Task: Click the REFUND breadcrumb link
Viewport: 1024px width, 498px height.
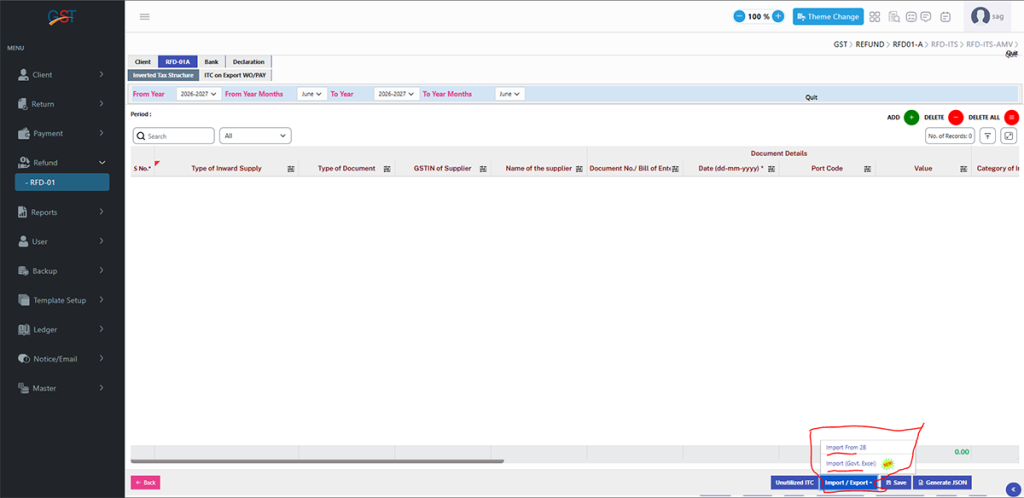Action: click(x=869, y=44)
